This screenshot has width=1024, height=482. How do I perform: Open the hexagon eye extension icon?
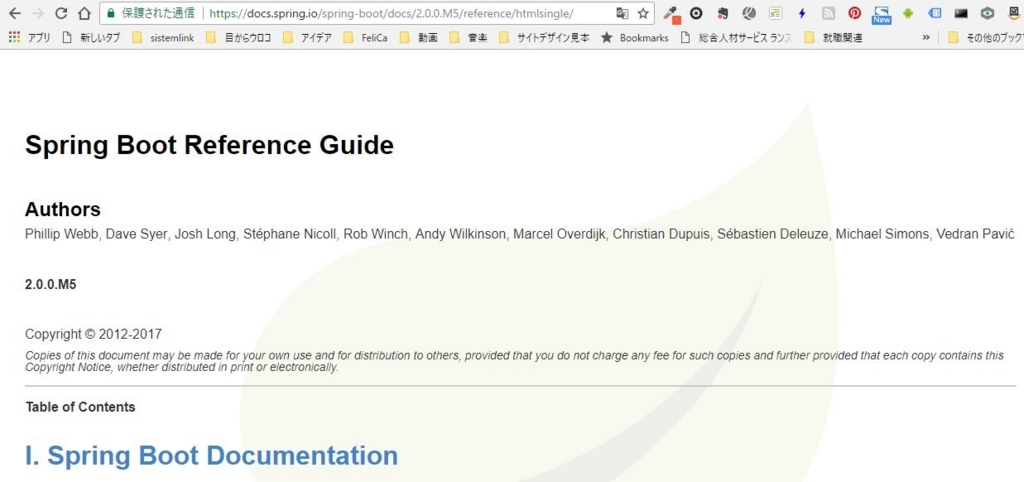(x=987, y=13)
